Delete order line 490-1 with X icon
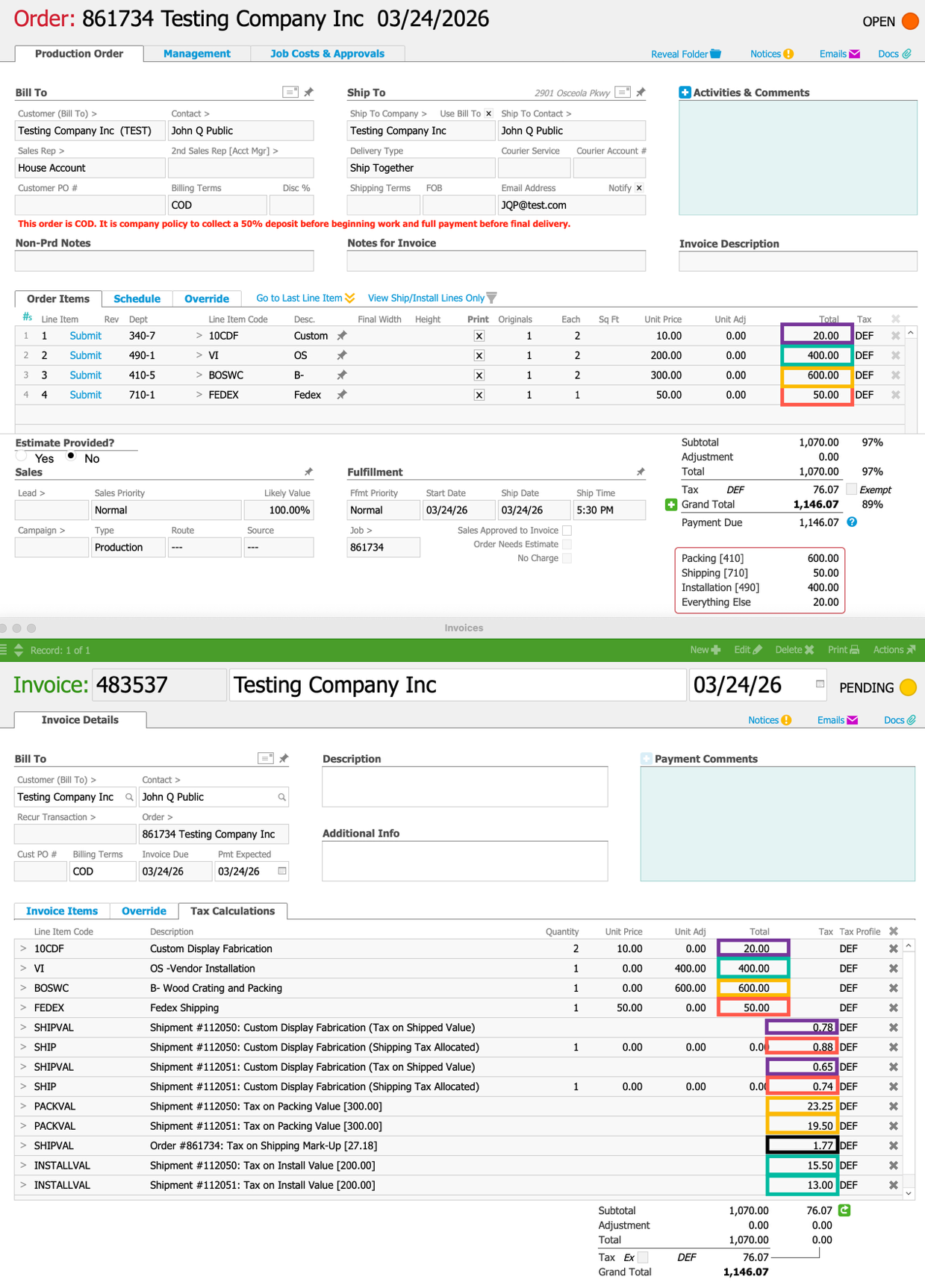 [895, 355]
